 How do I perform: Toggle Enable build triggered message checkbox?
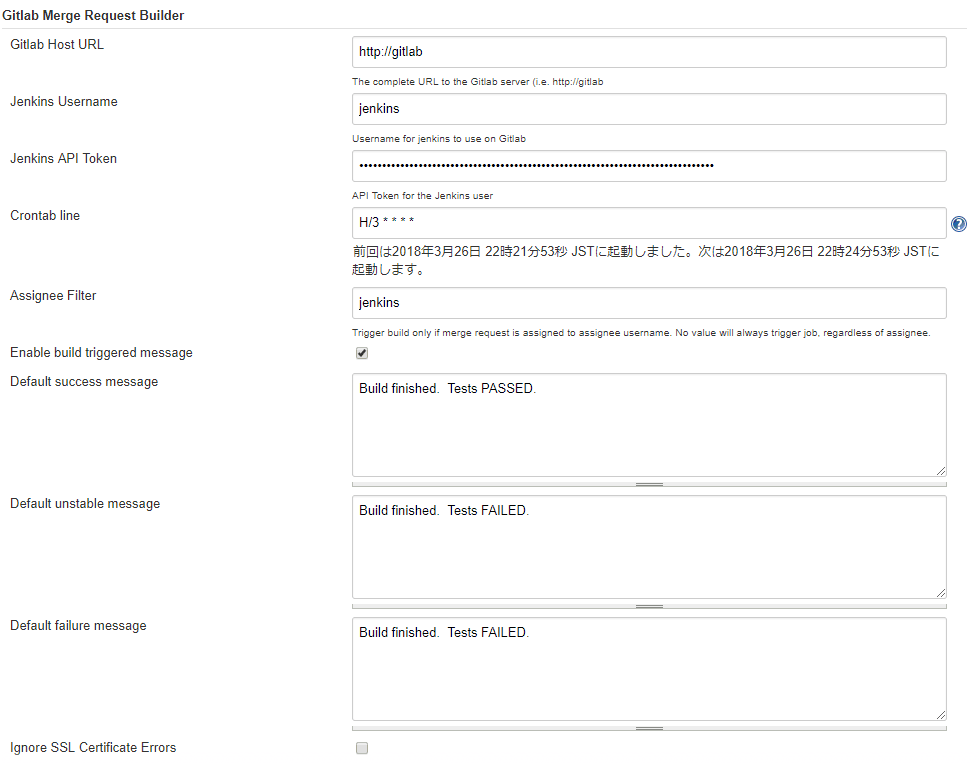click(362, 353)
